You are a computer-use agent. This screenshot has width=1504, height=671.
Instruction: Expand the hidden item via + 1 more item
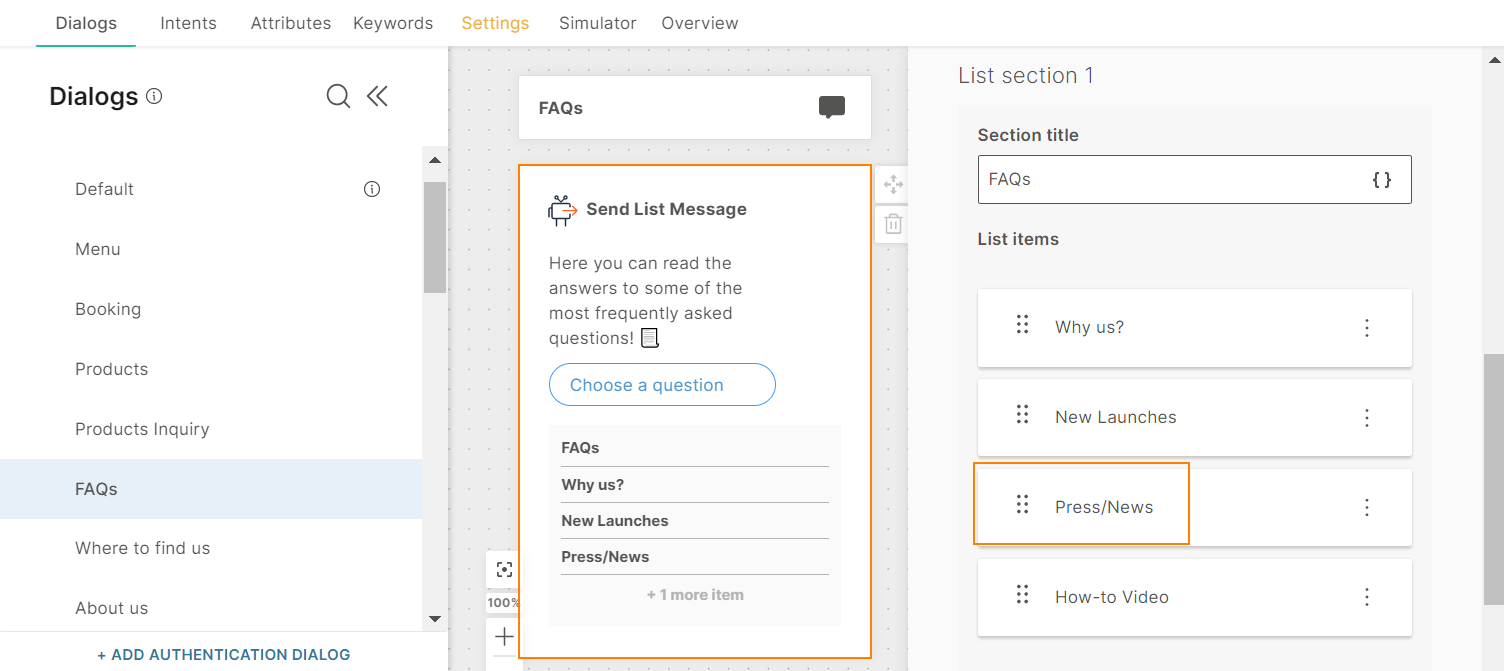pos(694,593)
